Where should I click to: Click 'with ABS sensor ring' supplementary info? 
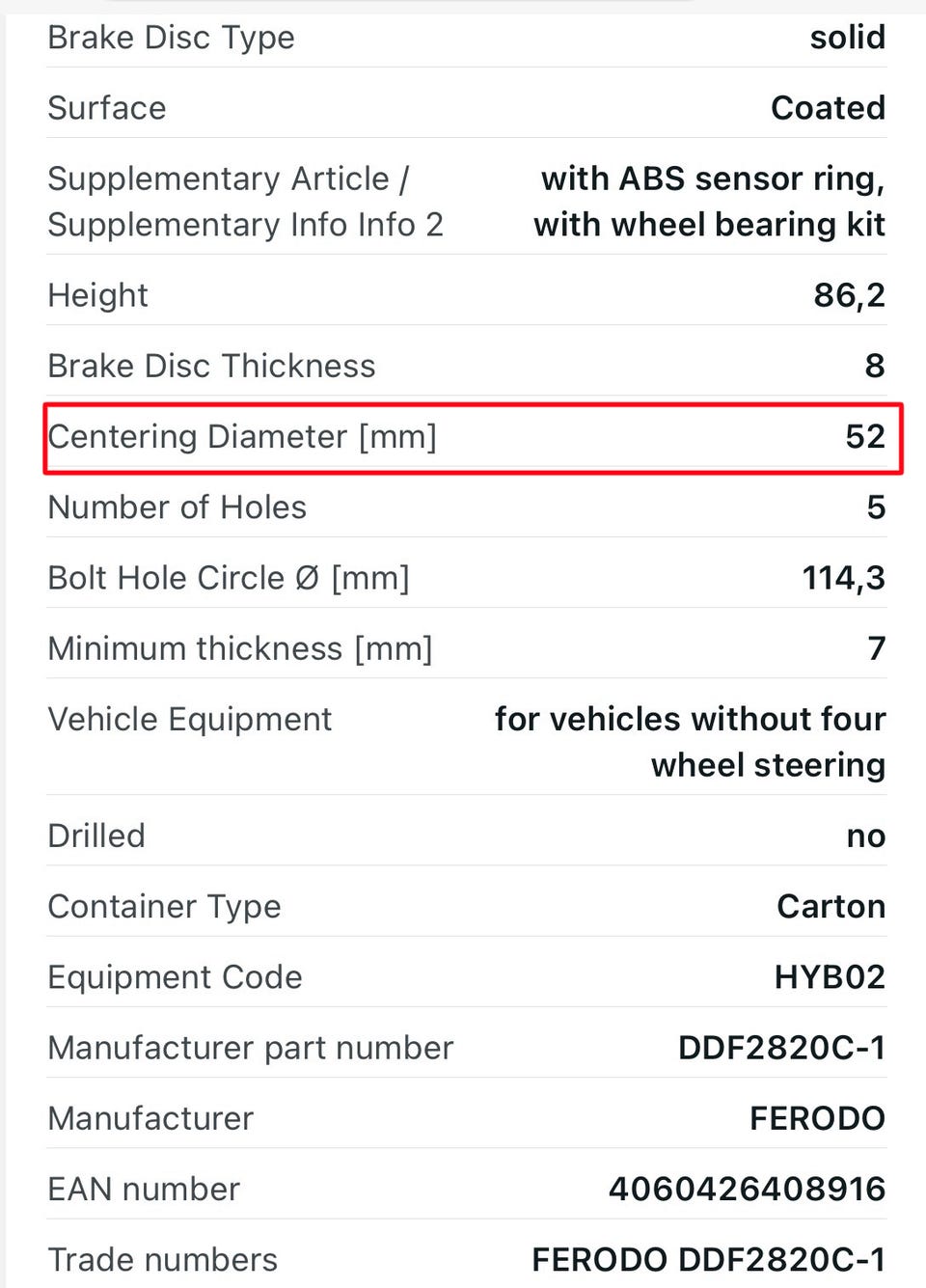[x=713, y=178]
